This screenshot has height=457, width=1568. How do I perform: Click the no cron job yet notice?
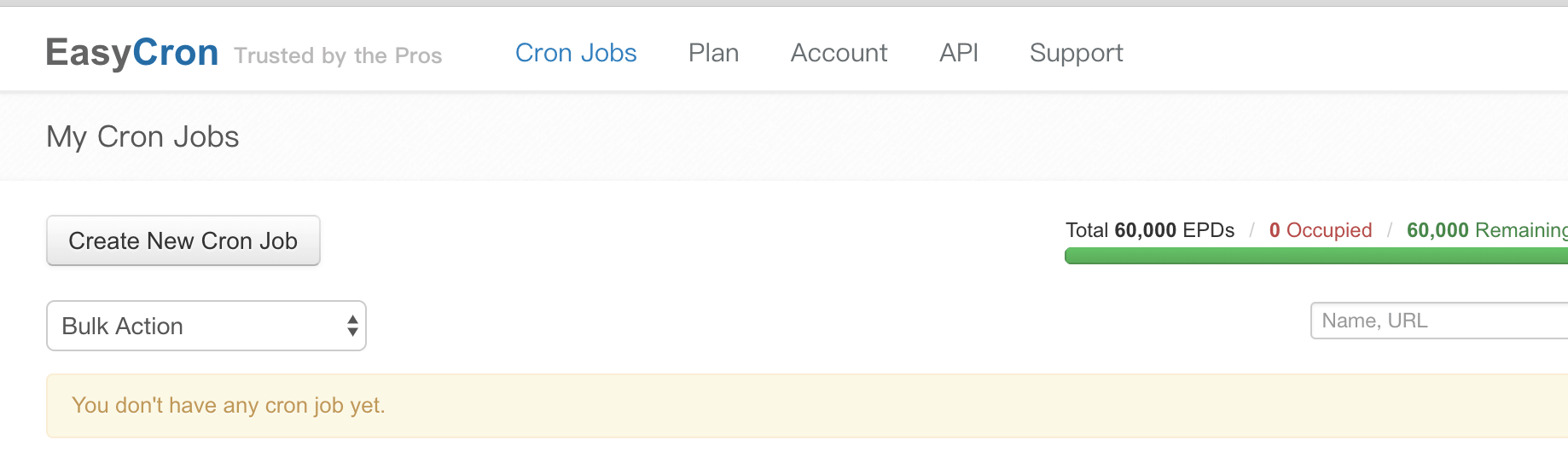(229, 405)
